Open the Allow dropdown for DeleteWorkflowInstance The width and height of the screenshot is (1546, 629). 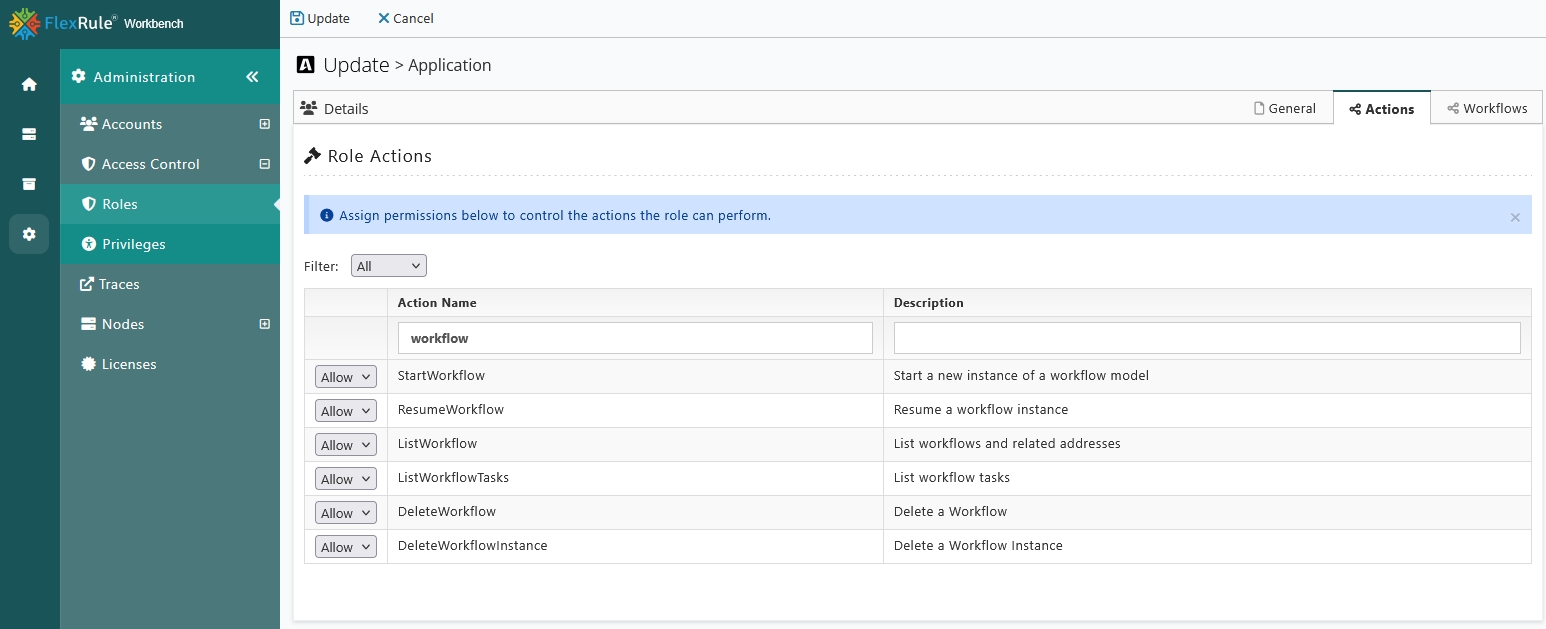(346, 547)
